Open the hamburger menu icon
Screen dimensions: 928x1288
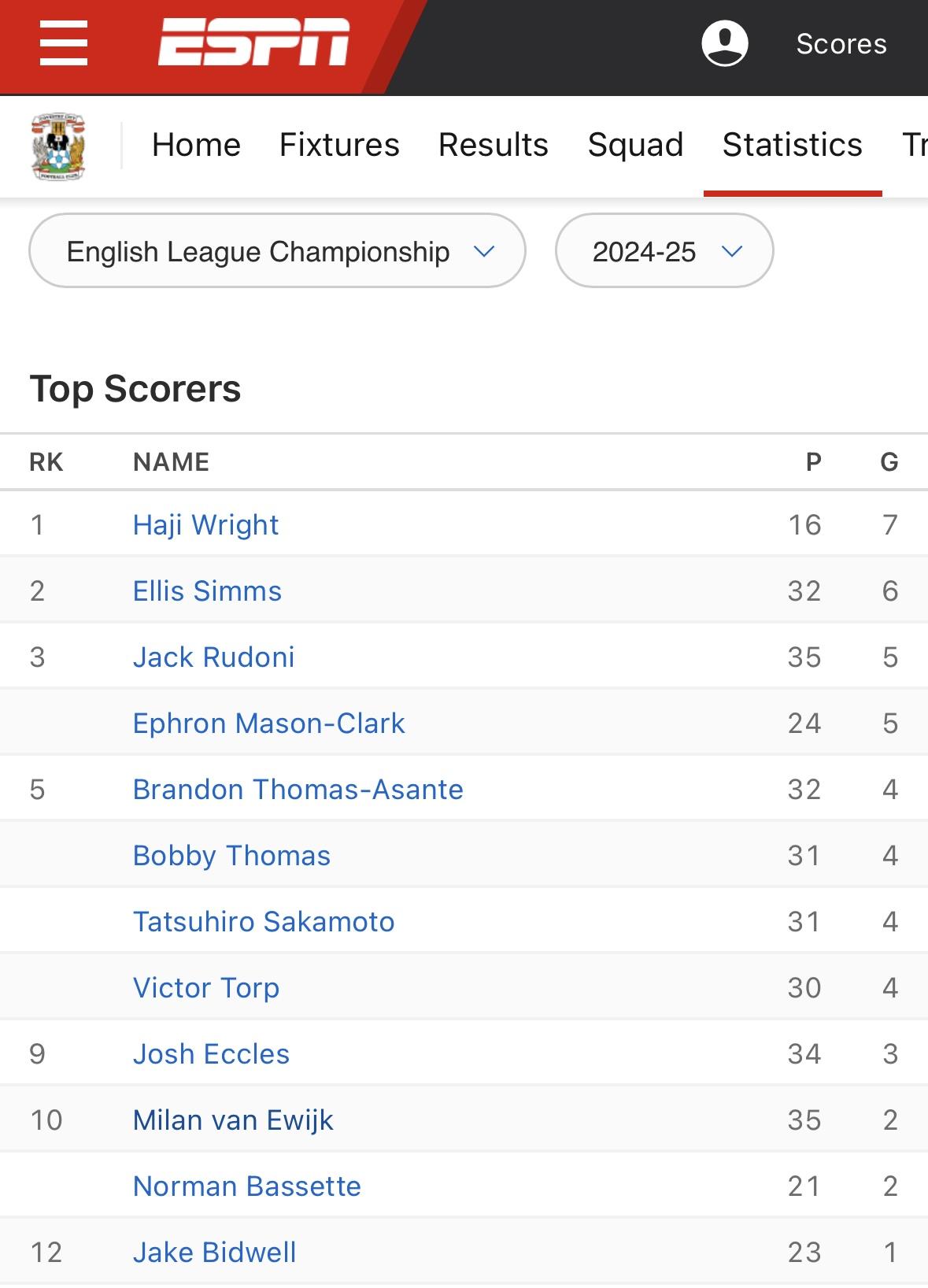[x=64, y=43]
